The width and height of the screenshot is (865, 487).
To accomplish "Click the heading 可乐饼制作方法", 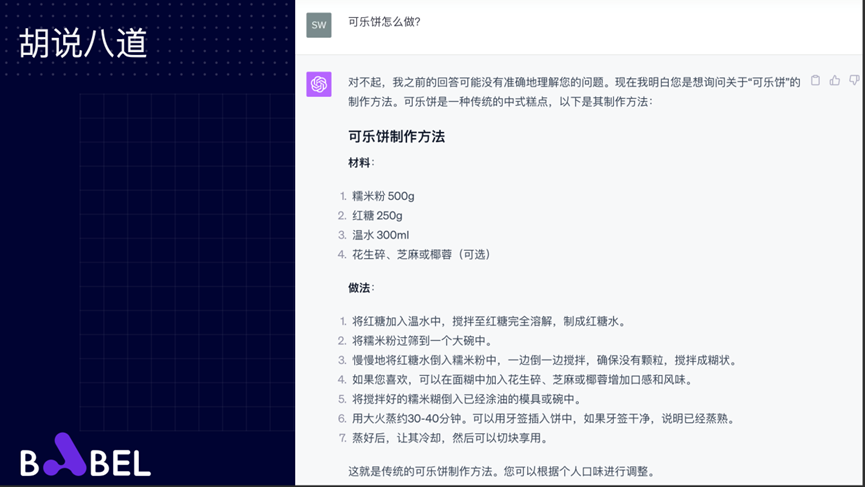I will pyautogui.click(x=396, y=136).
